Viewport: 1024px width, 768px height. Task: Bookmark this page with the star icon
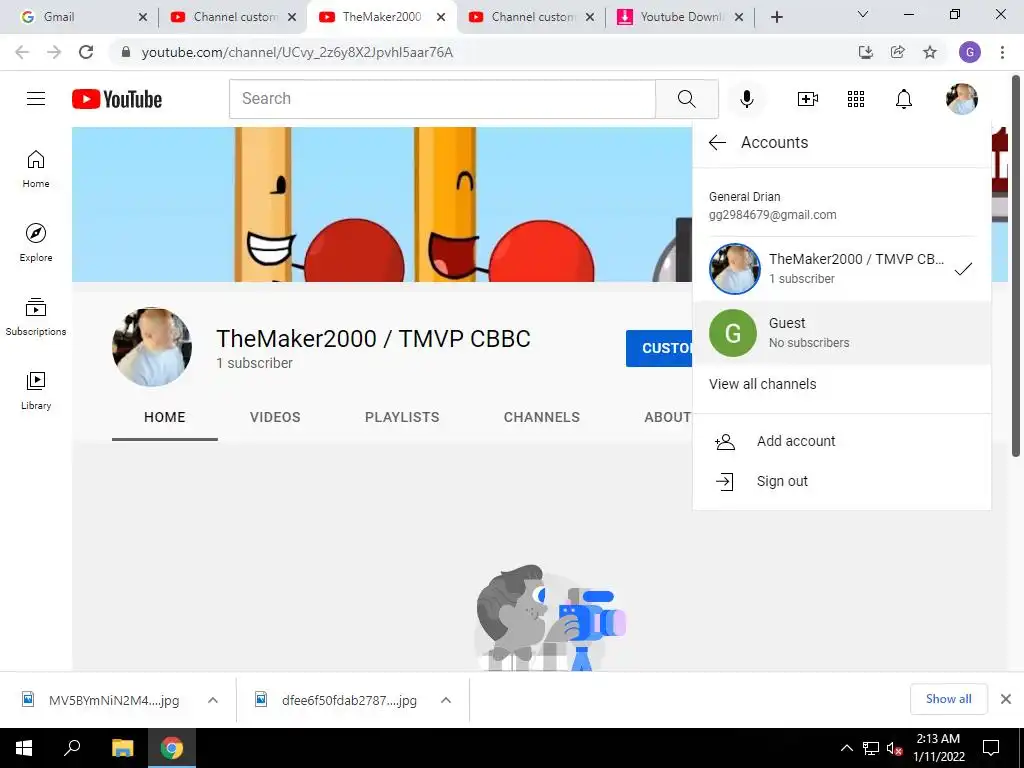(x=930, y=52)
